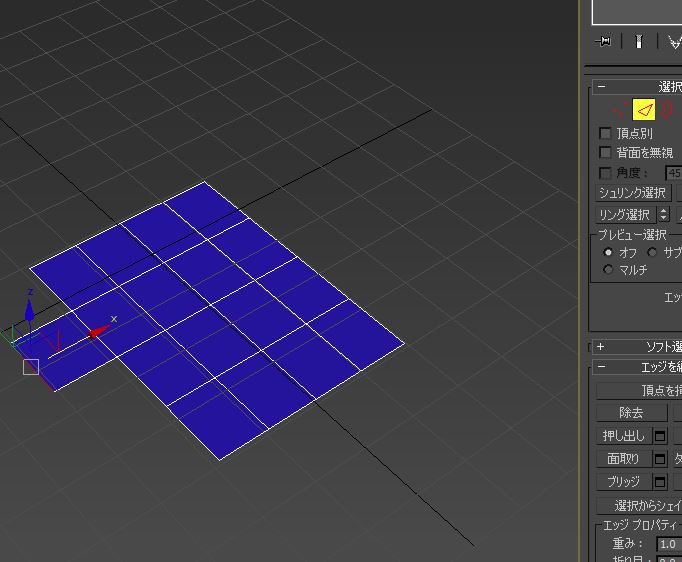
Task: Collapse the エッジを編集 rollout
Action: click(x=601, y=367)
